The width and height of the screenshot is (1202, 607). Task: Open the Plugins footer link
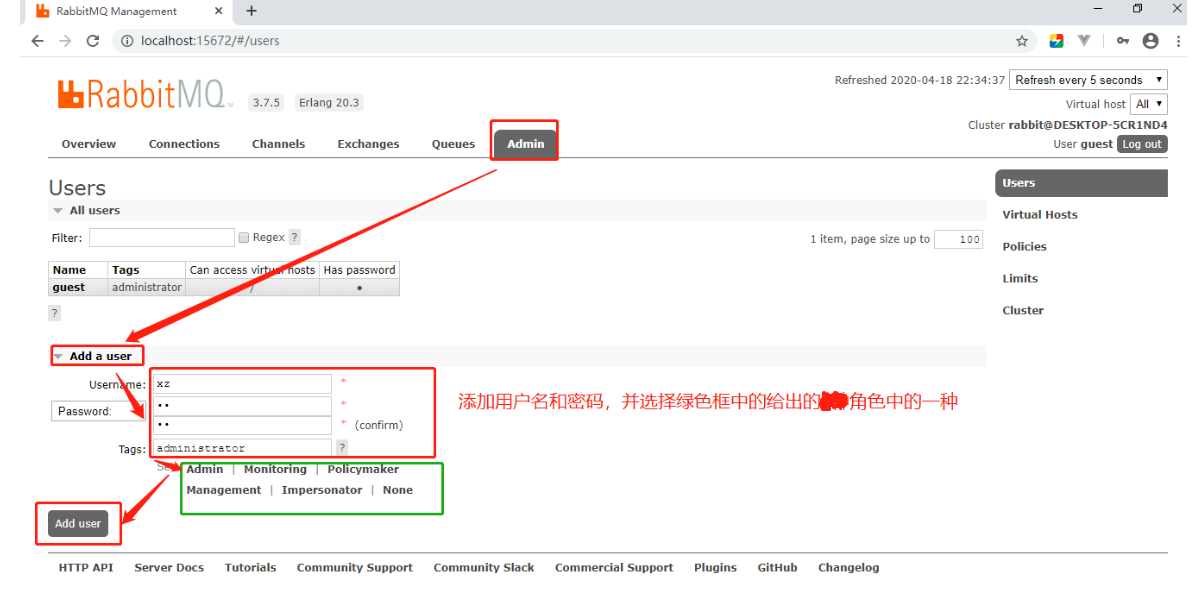pos(715,567)
